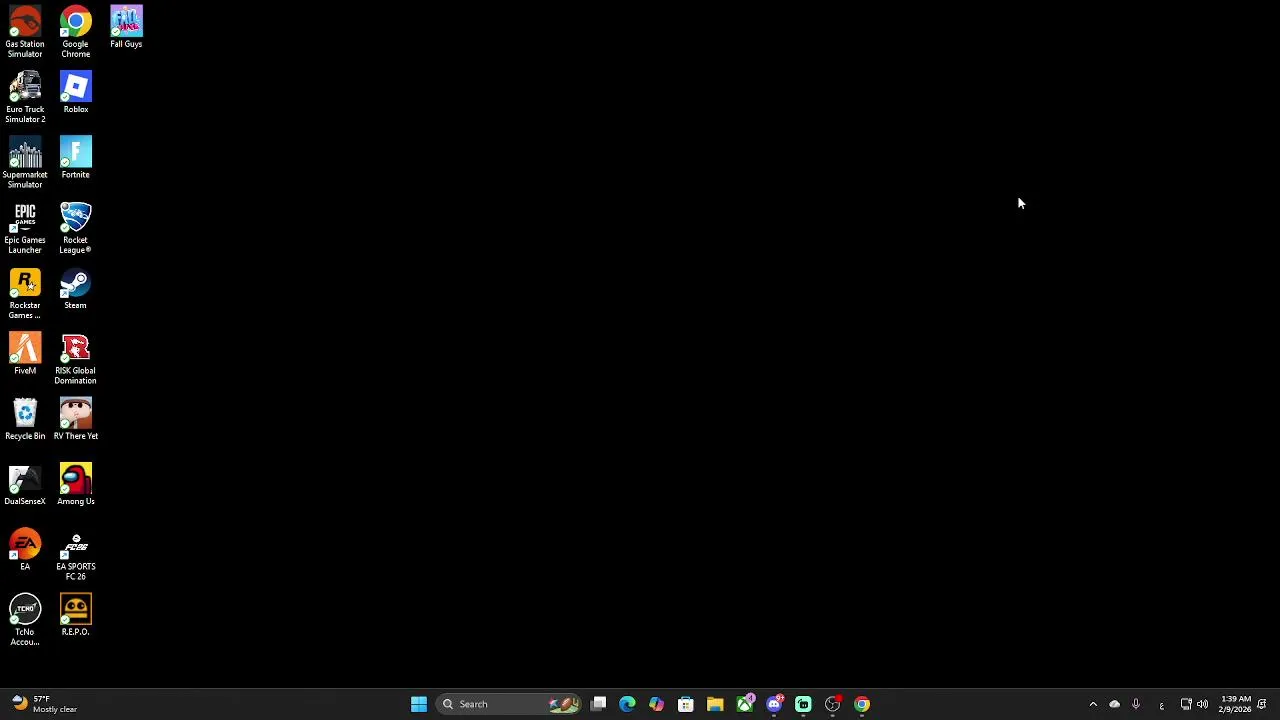Select the Rocket League desktop icon
This screenshot has height=720, width=1280.
[76, 228]
